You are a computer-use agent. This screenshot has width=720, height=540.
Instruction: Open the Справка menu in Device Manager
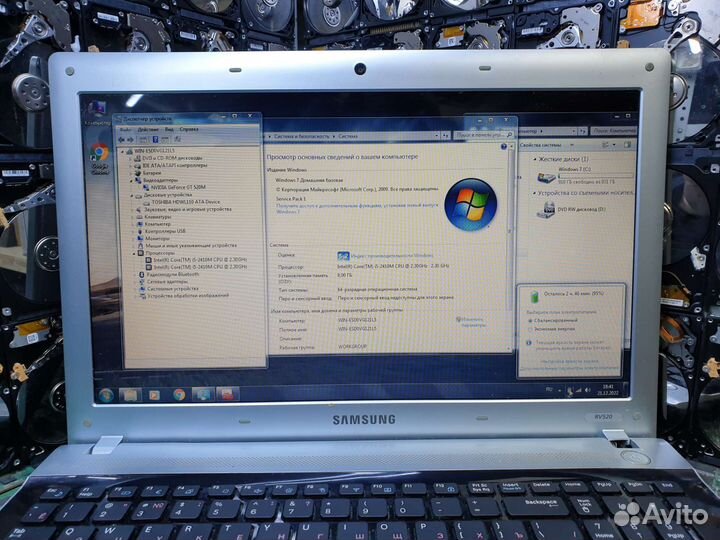tap(189, 129)
